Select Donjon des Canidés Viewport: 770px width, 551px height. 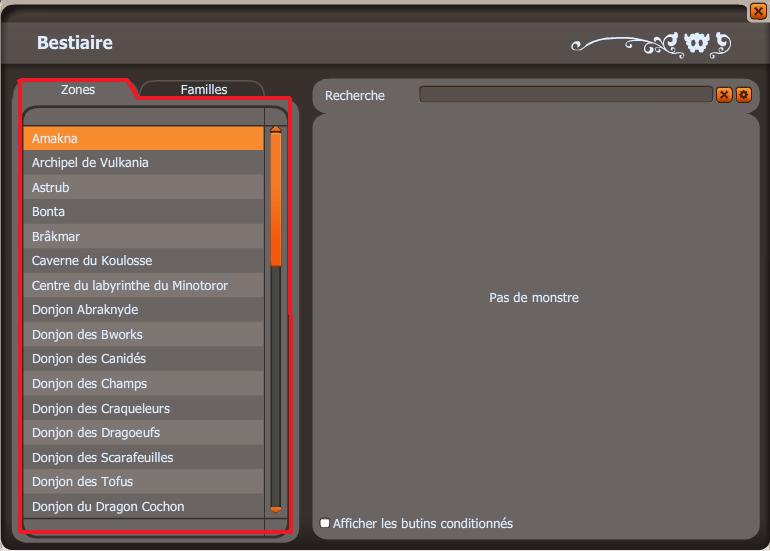tap(143, 359)
